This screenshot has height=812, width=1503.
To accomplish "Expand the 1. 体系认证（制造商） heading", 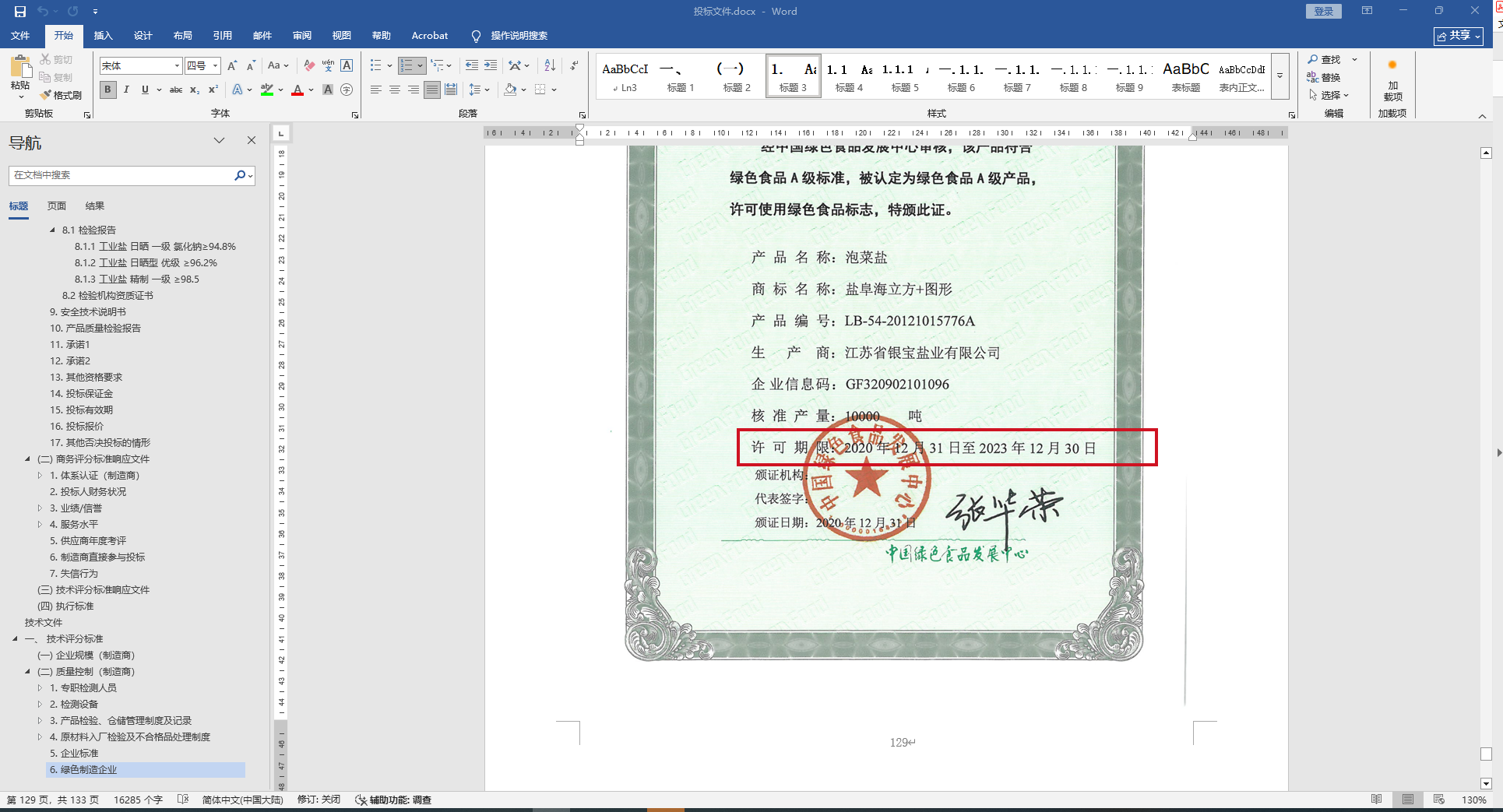I will (40, 475).
